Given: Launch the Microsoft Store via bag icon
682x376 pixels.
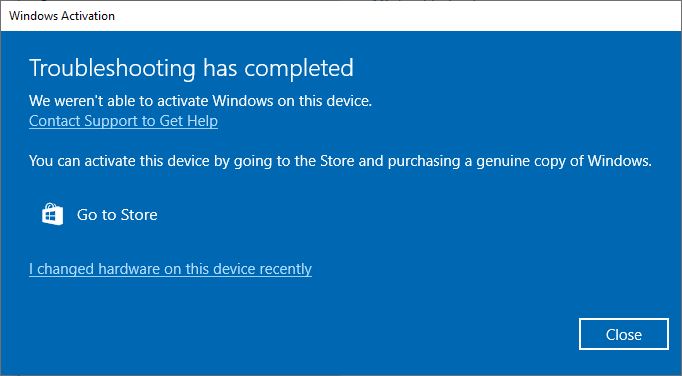Looking at the screenshot, I should pos(52,214).
